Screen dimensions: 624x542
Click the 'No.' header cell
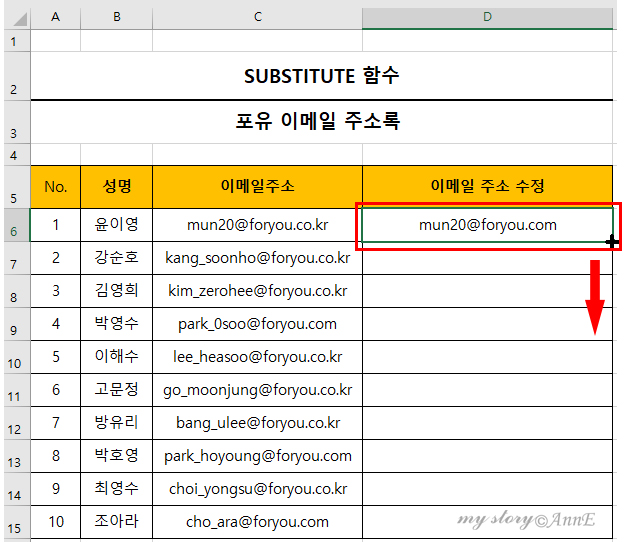[x=56, y=187]
